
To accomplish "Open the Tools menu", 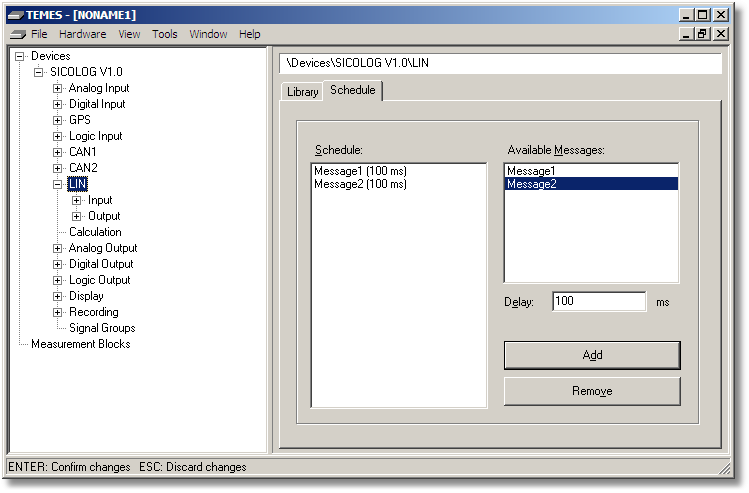I will (x=165, y=34).
